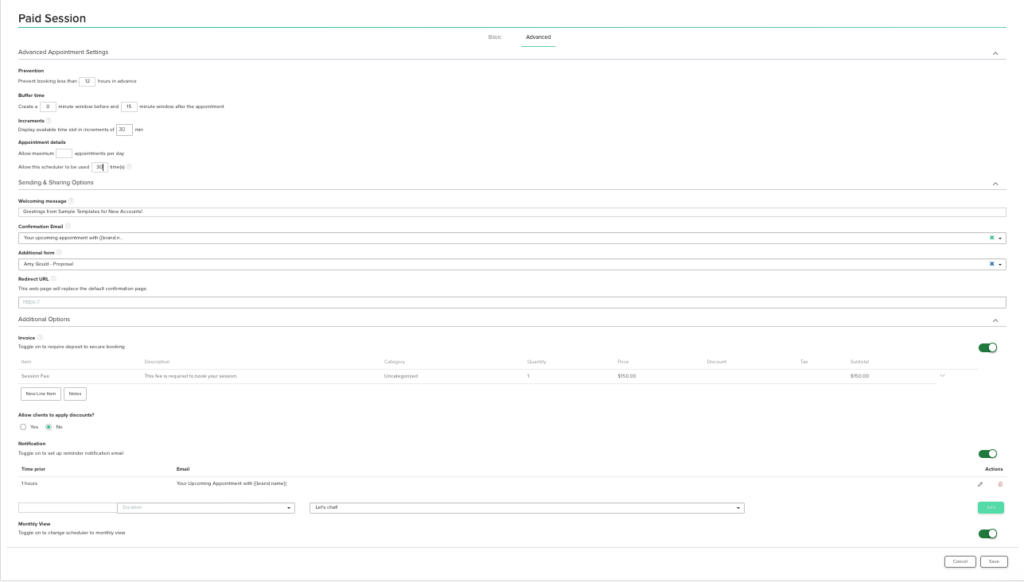Open the Duration dropdown
Screen dimensions: 1024x582
[206, 508]
